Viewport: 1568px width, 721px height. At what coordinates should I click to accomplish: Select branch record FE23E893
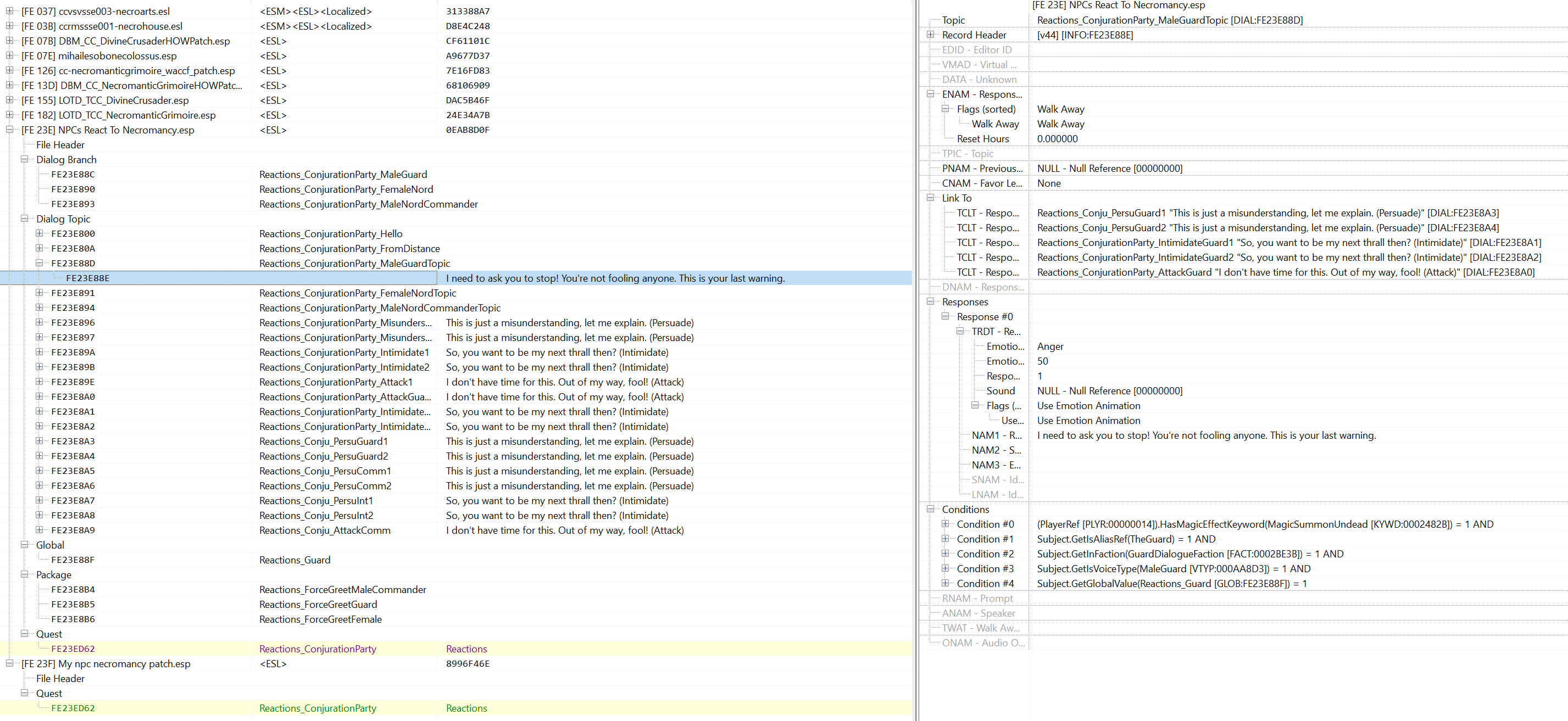[73, 204]
